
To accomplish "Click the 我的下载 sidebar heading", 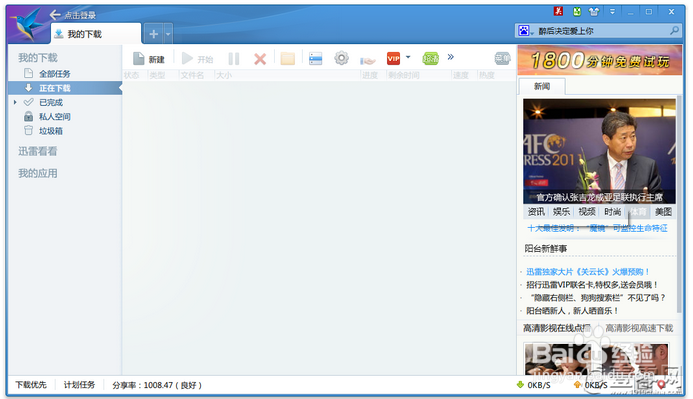I will [x=38, y=57].
